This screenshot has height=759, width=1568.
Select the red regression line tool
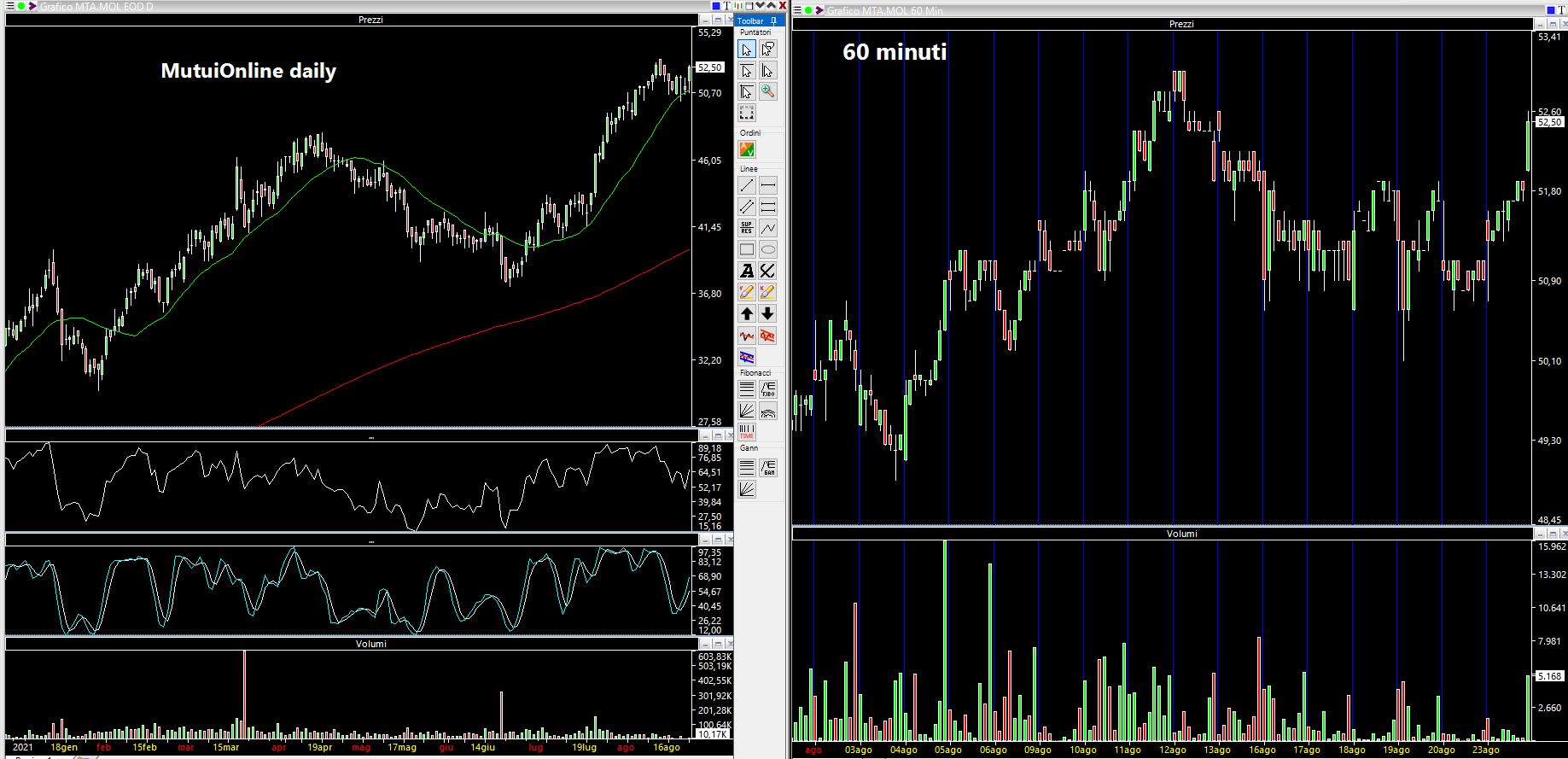[x=747, y=336]
